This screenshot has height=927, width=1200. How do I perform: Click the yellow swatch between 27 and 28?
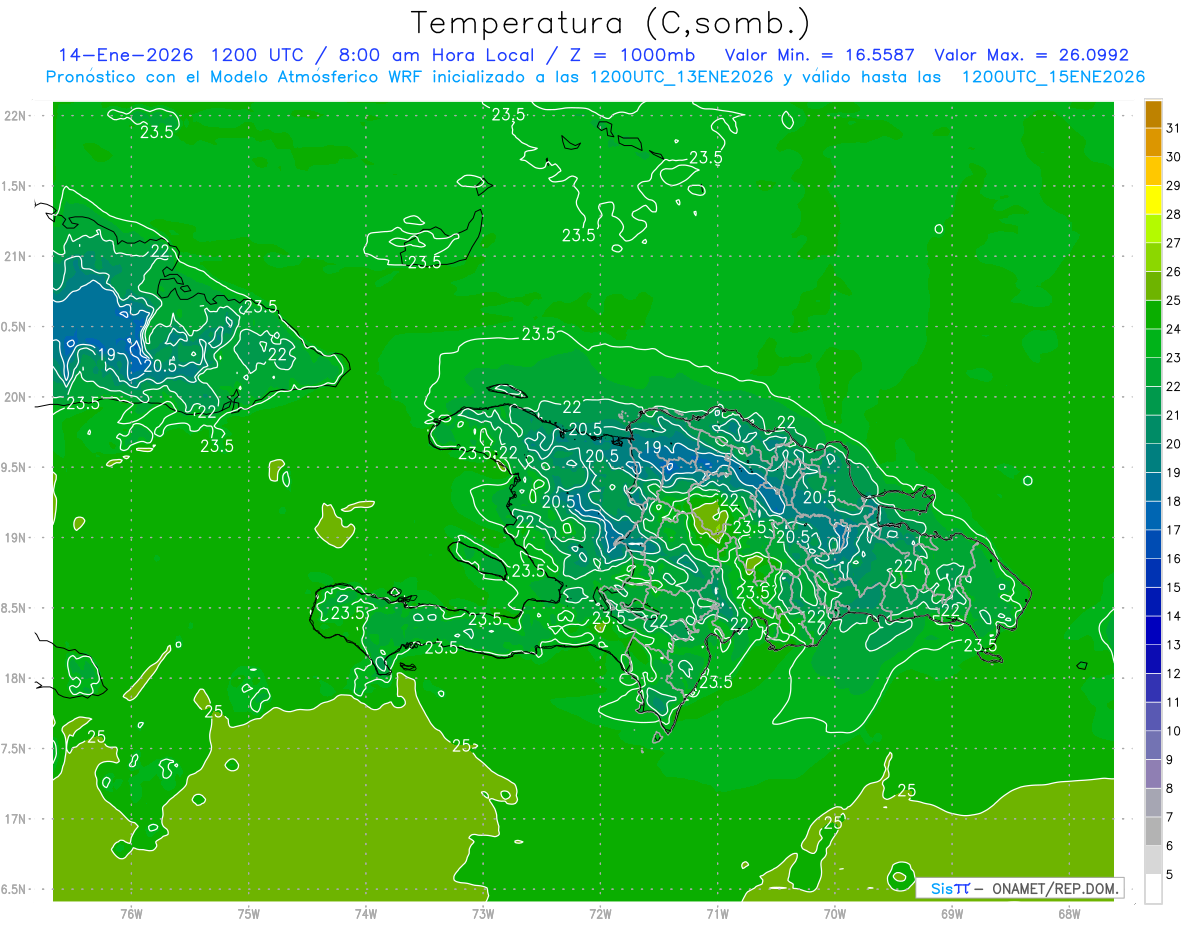pos(1153,228)
